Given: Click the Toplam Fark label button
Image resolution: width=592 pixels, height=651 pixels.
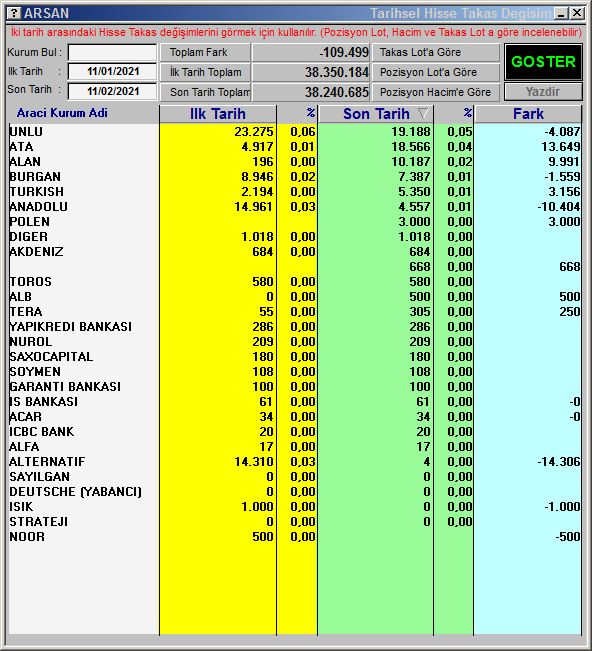Looking at the screenshot, I should click(x=205, y=52).
